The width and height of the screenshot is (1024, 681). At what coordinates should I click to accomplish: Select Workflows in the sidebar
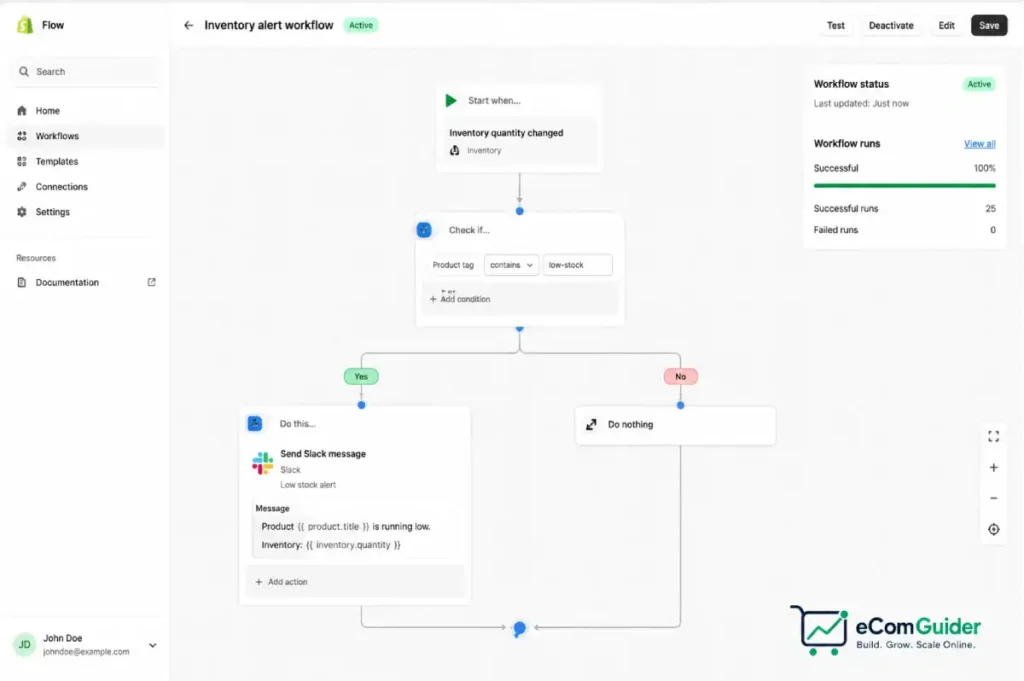(86, 136)
